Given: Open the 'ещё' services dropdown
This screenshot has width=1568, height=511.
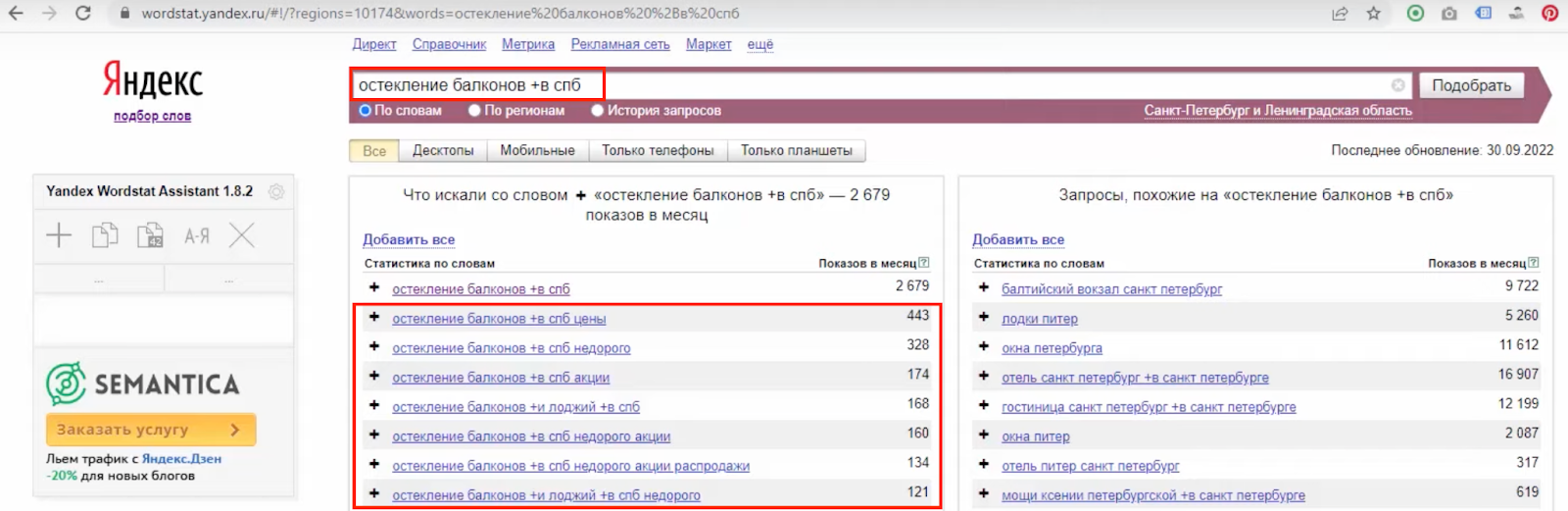Looking at the screenshot, I should point(759,44).
